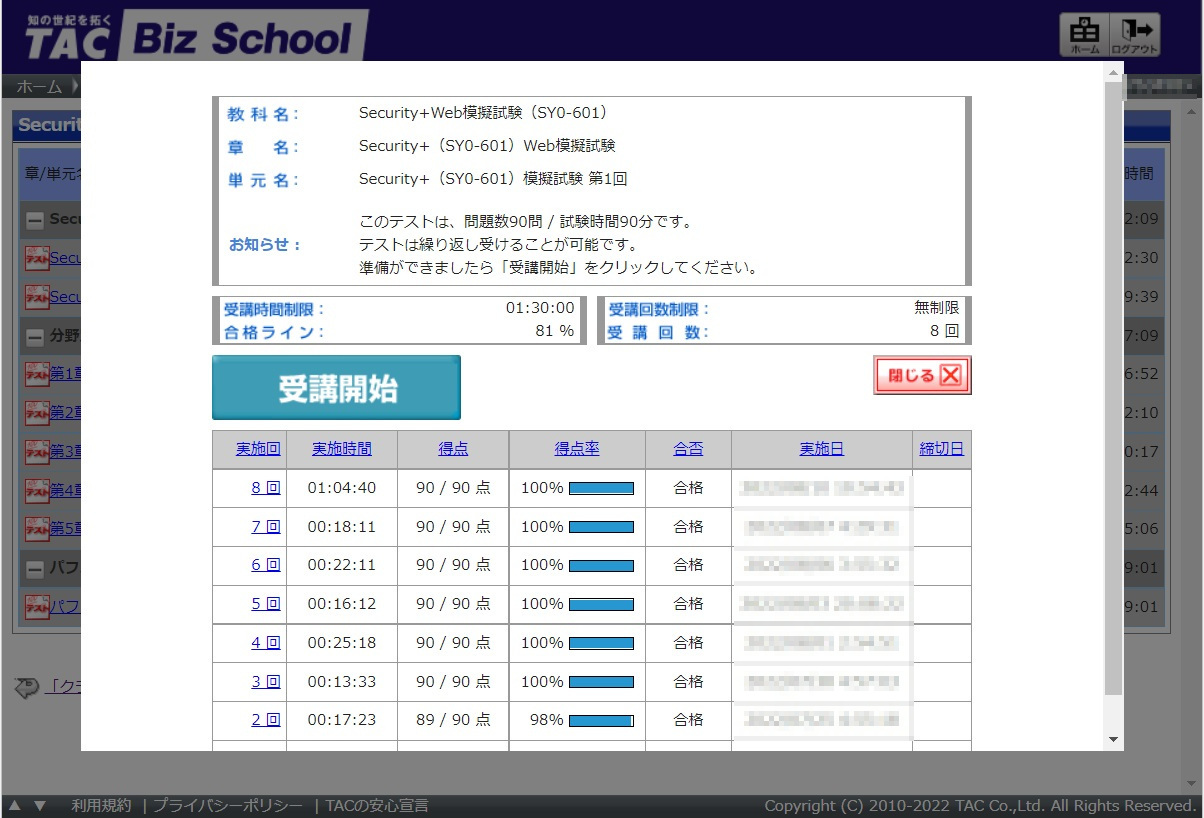
Task: Click the ログアウト logout icon
Action: click(1138, 36)
